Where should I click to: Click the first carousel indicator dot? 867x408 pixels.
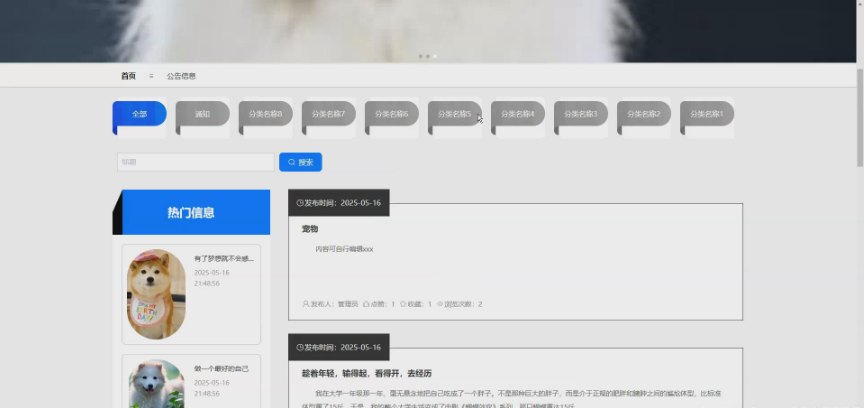pyautogui.click(x=421, y=56)
